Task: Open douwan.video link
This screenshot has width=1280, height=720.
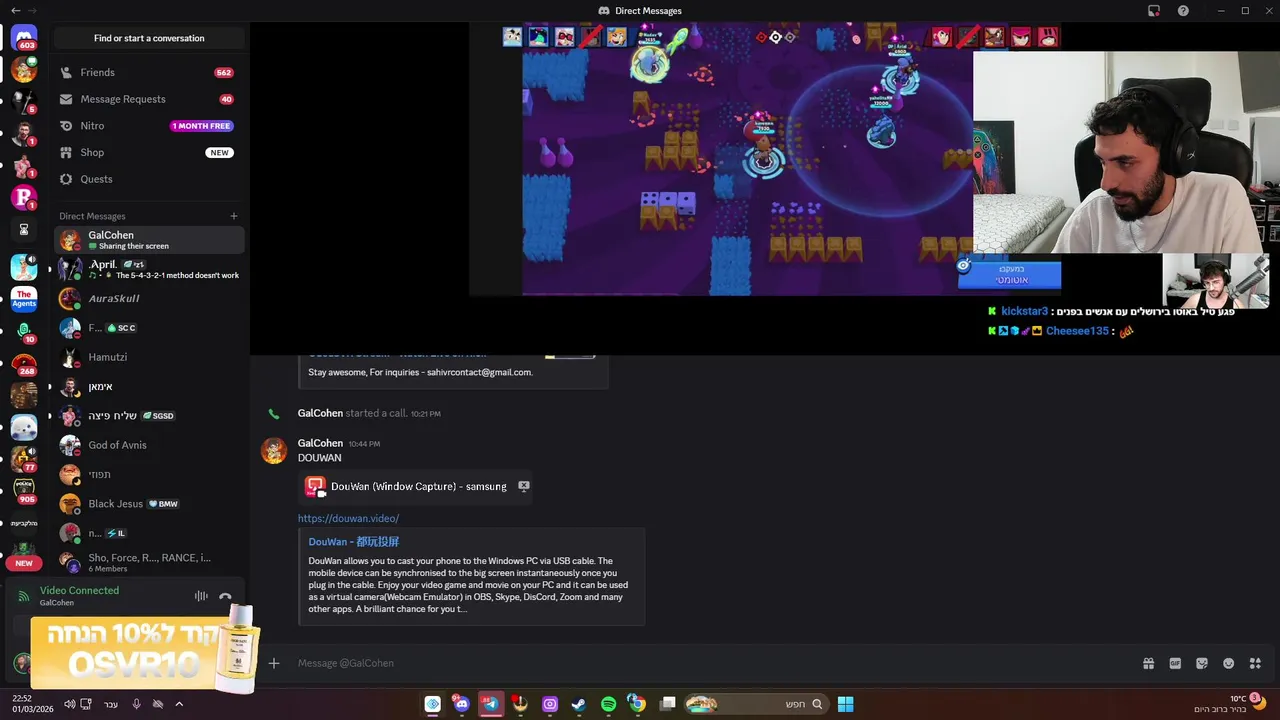Action: 348,518
